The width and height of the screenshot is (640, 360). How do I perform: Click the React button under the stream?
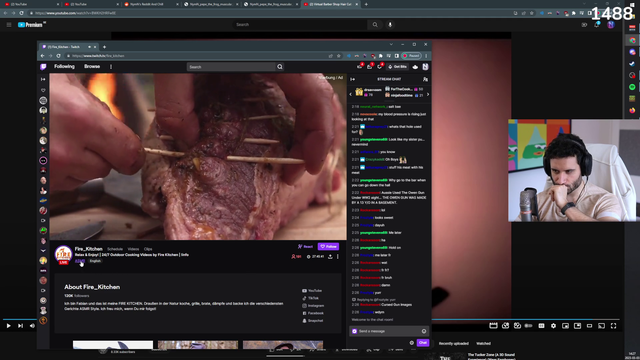305,247
